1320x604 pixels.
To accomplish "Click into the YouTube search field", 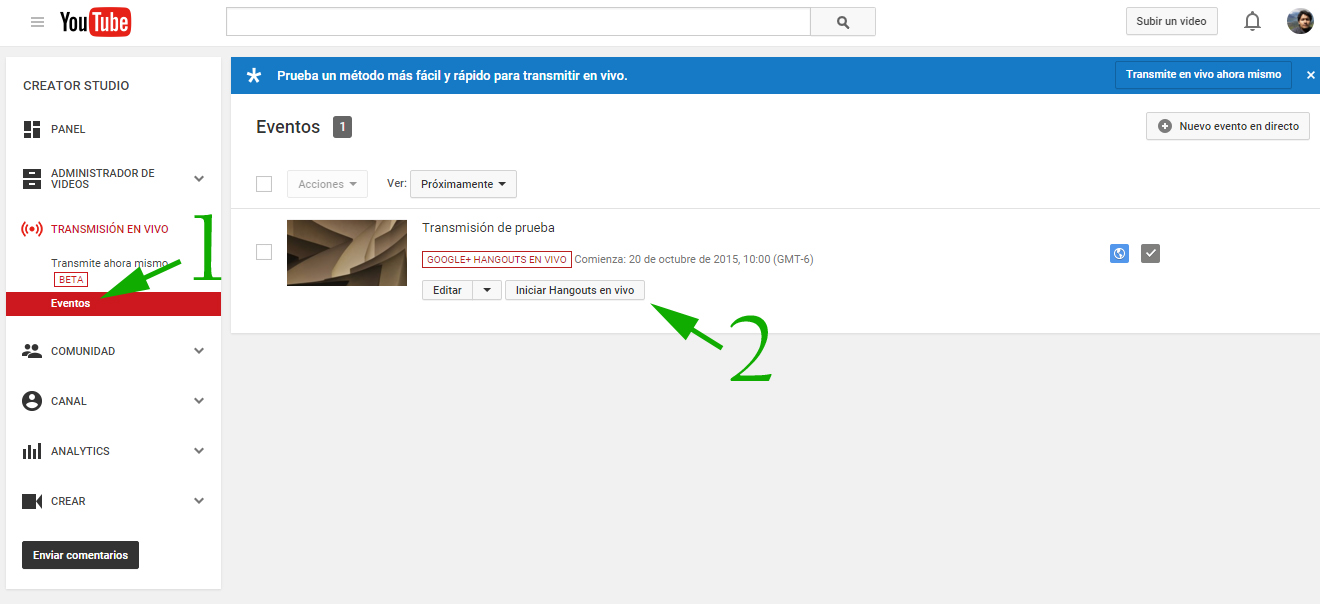I will 517,22.
